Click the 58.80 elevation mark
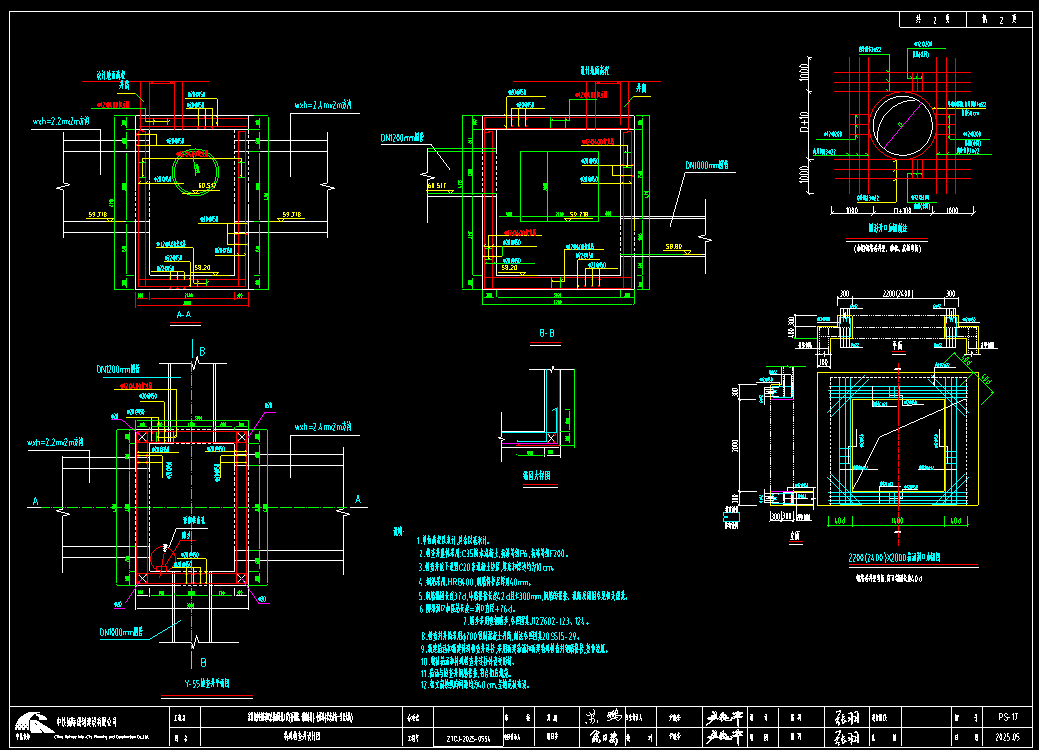Image resolution: width=1039 pixels, height=750 pixels. (x=674, y=246)
